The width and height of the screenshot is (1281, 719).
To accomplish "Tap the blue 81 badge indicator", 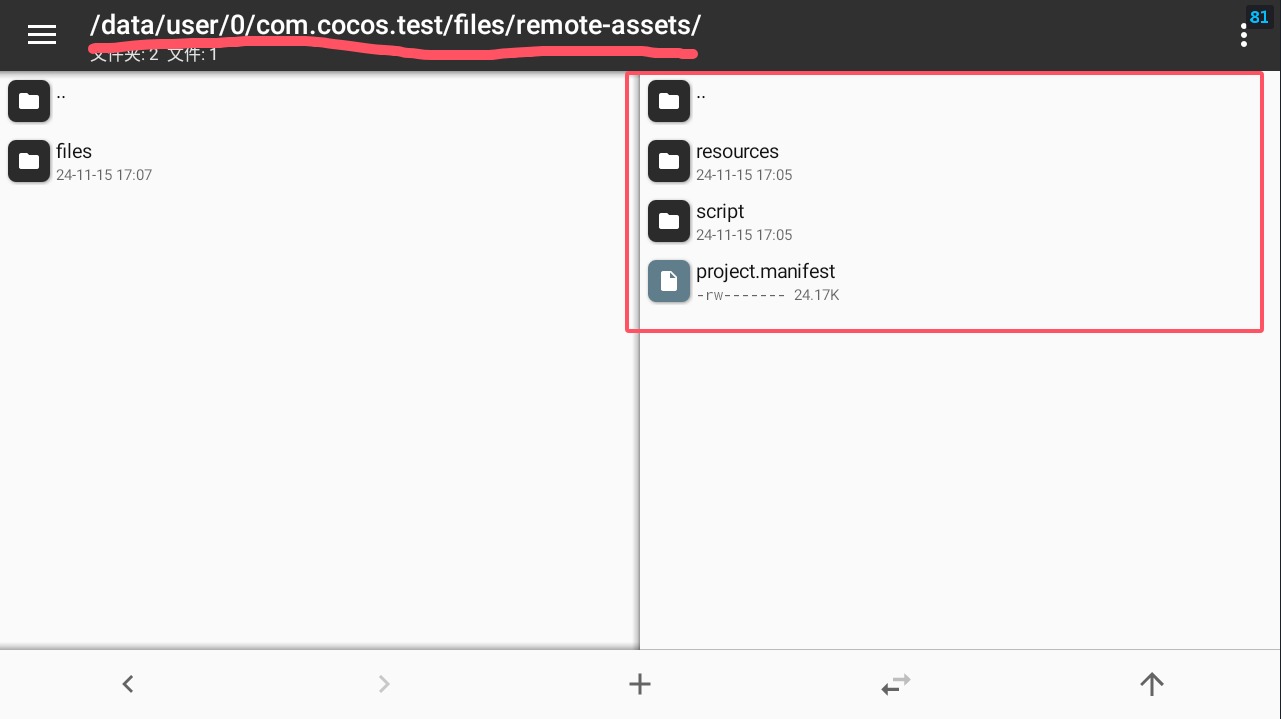I will (x=1258, y=17).
